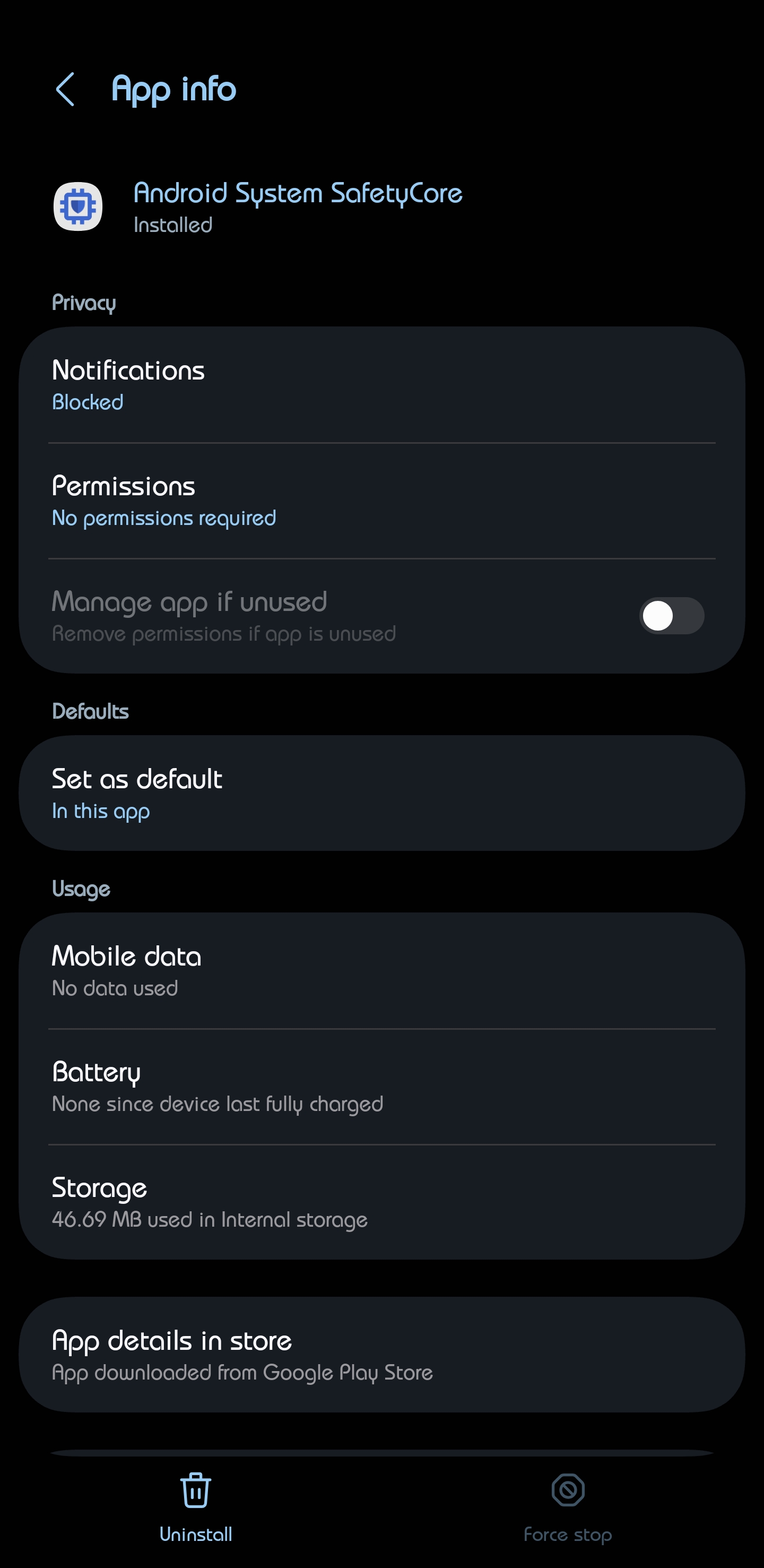
Task: Open Set as default options
Action: click(382, 793)
